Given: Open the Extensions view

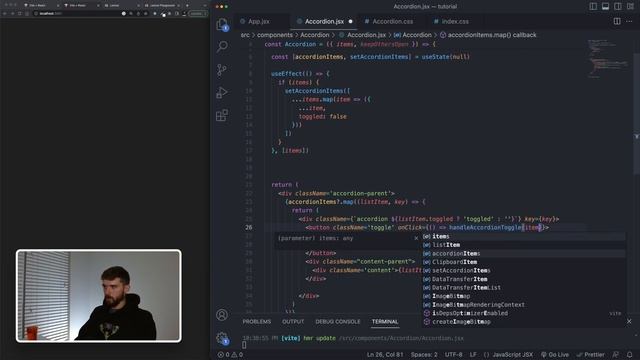Looking at the screenshot, I should point(222,116).
